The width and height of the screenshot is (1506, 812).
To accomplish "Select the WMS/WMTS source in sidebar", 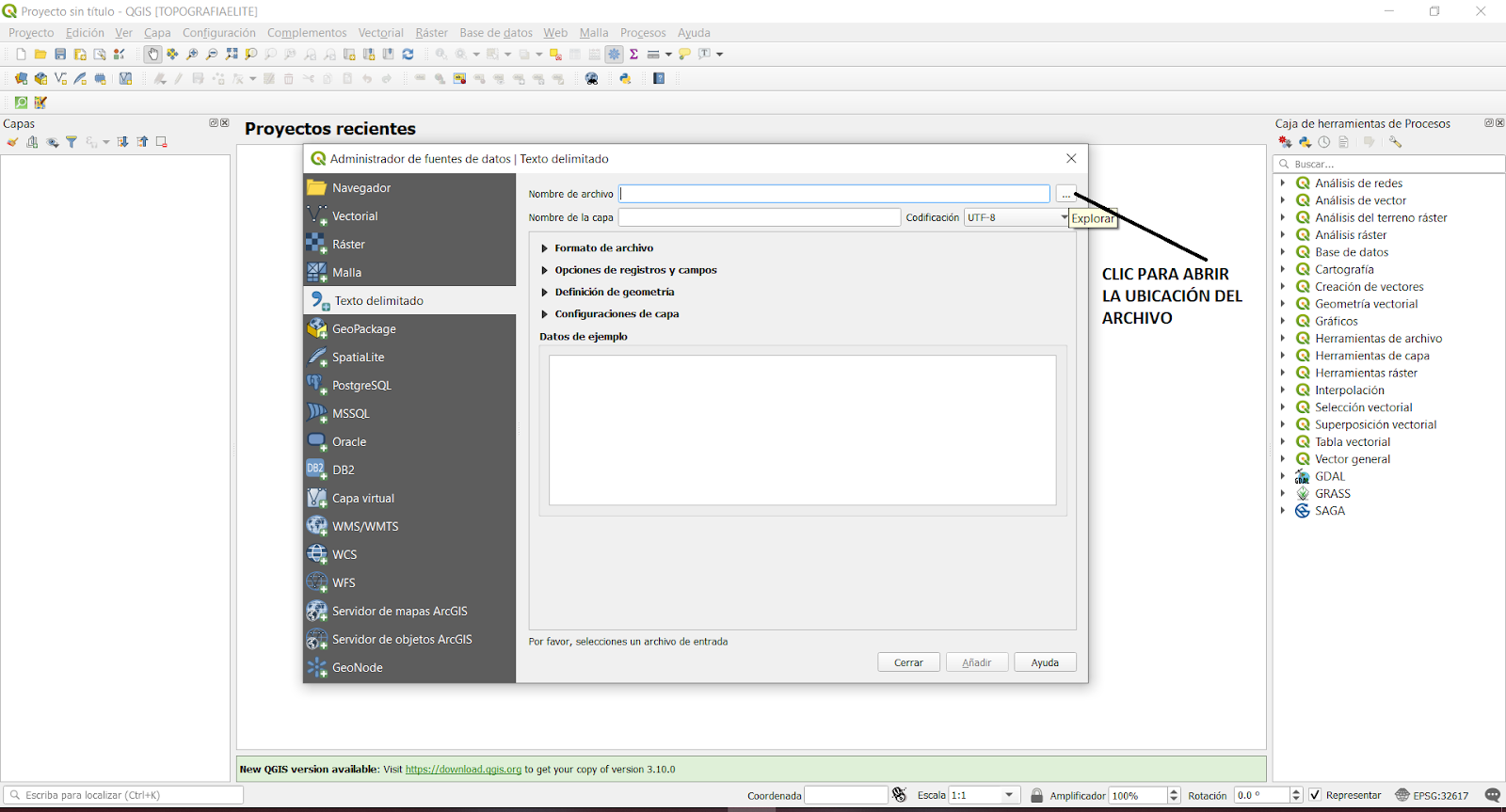I will click(409, 526).
